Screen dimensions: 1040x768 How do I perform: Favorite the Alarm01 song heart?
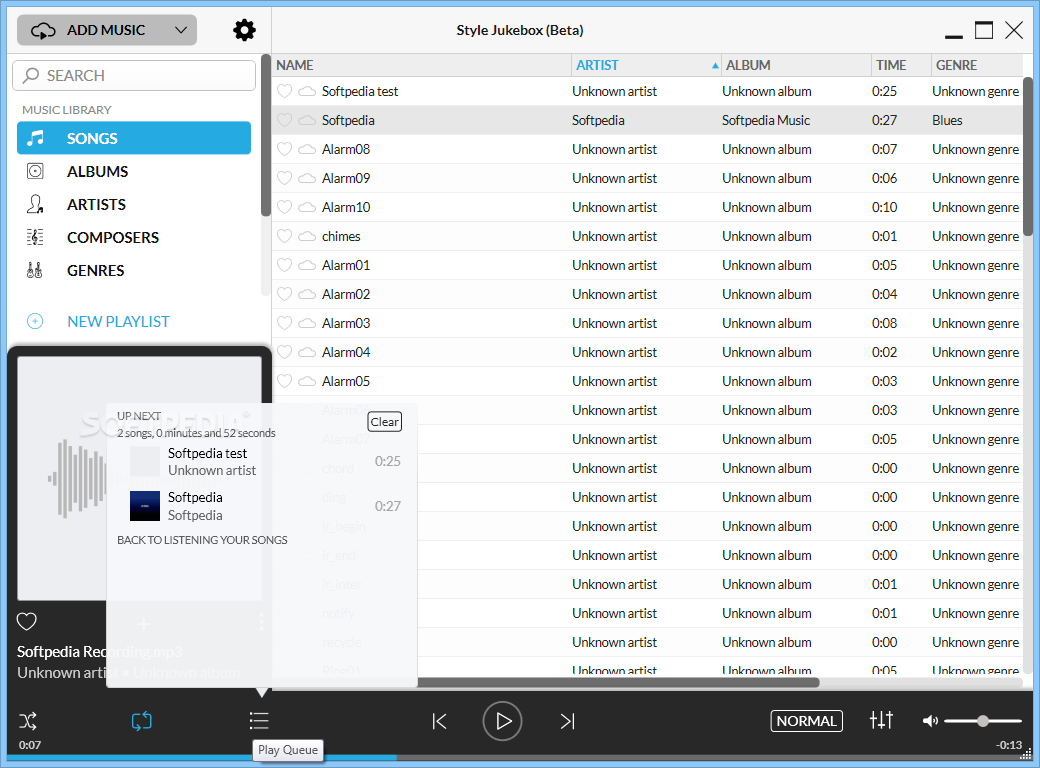285,265
